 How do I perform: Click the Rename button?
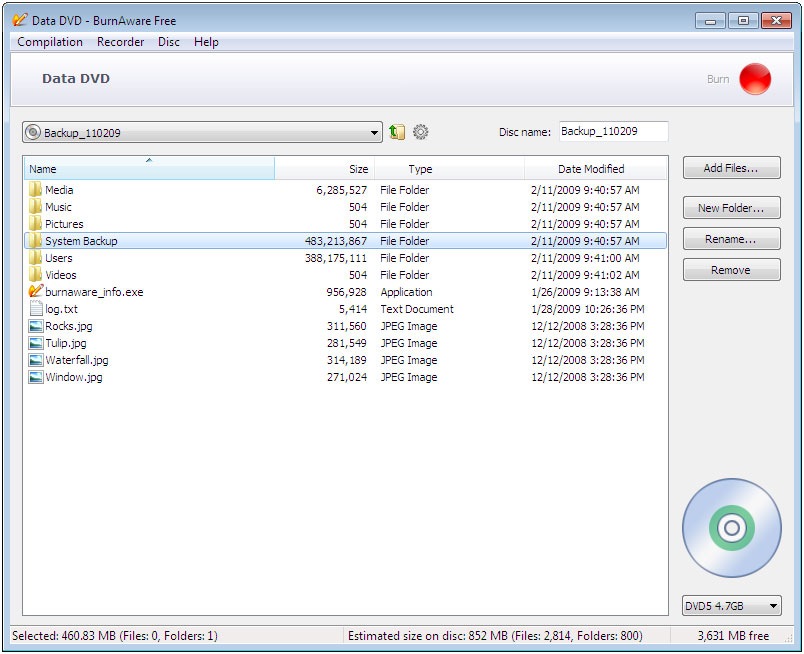tap(731, 238)
